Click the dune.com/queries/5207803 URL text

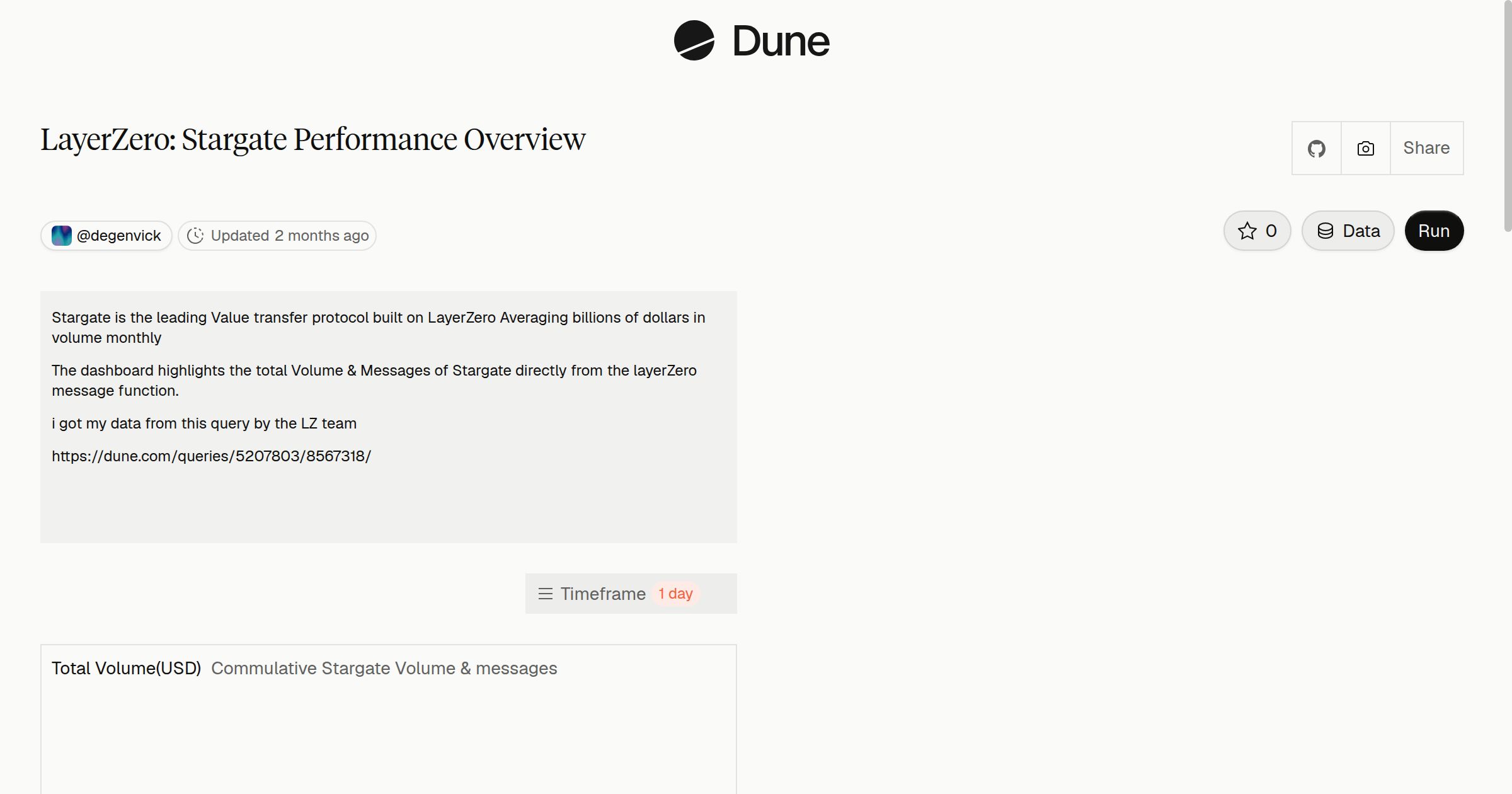211,456
